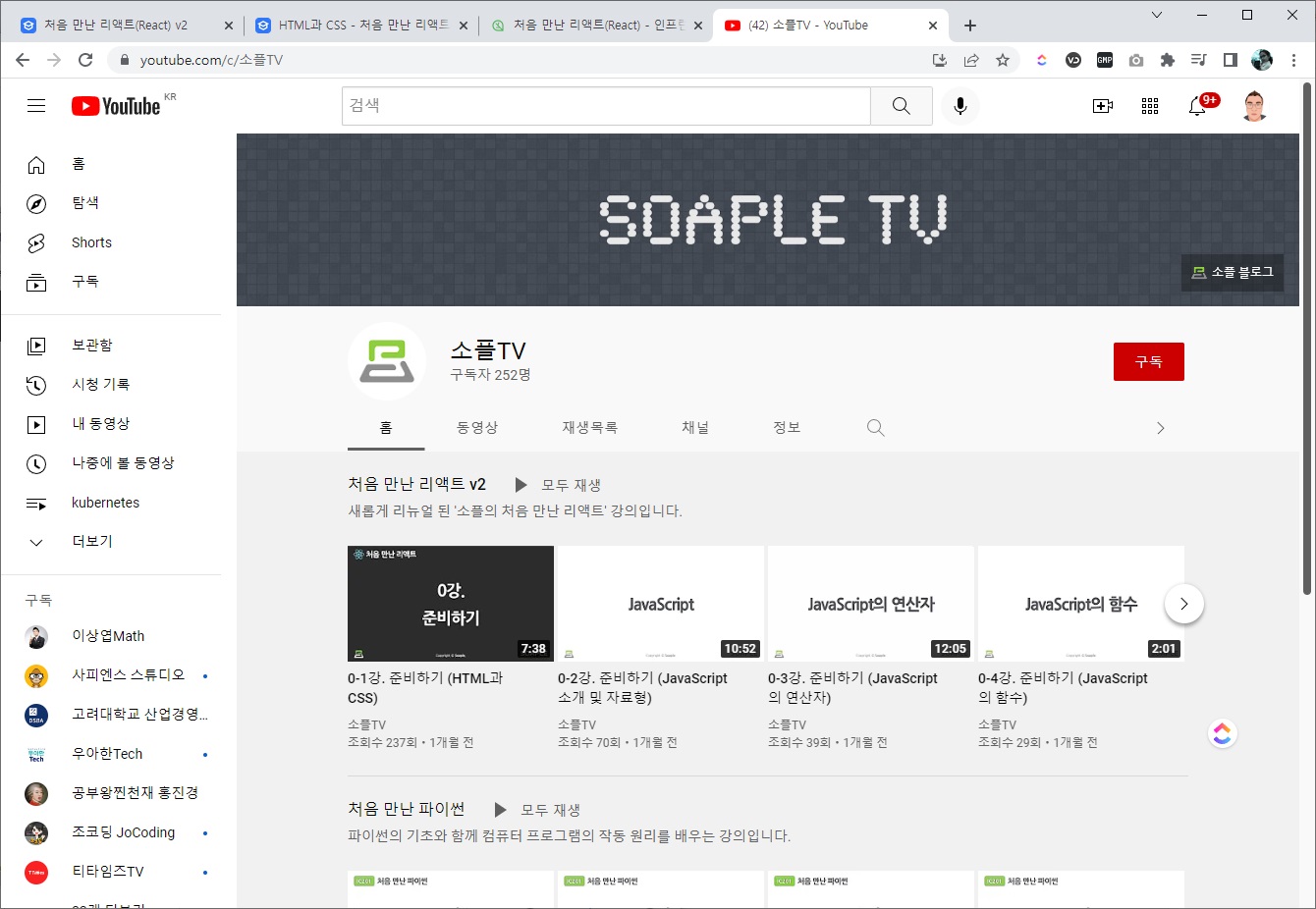Image resolution: width=1316 pixels, height=909 pixels.
Task: Open Shorts in the sidebar
Action: [111, 242]
